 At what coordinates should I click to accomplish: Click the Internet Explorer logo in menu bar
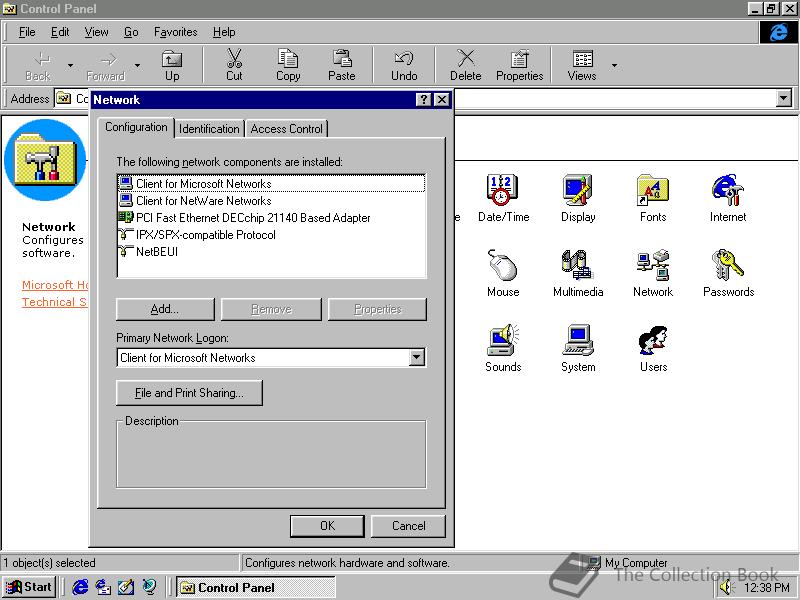point(778,32)
